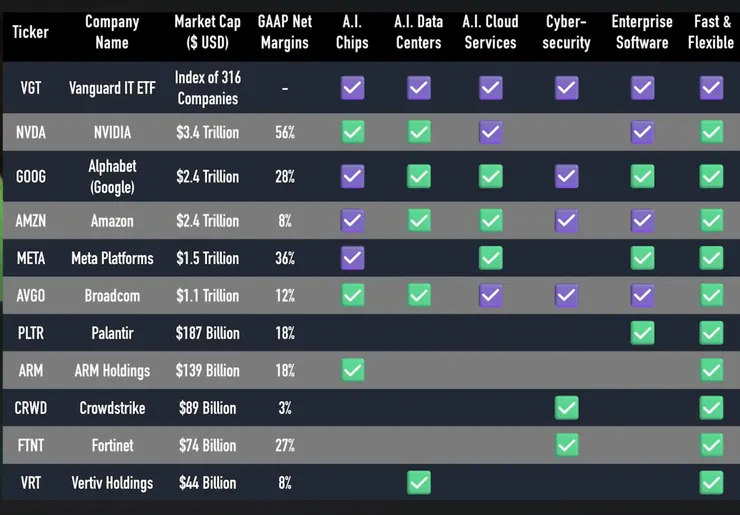Click the NVDA ticker cell
This screenshot has width=740, height=515.
(x=31, y=132)
